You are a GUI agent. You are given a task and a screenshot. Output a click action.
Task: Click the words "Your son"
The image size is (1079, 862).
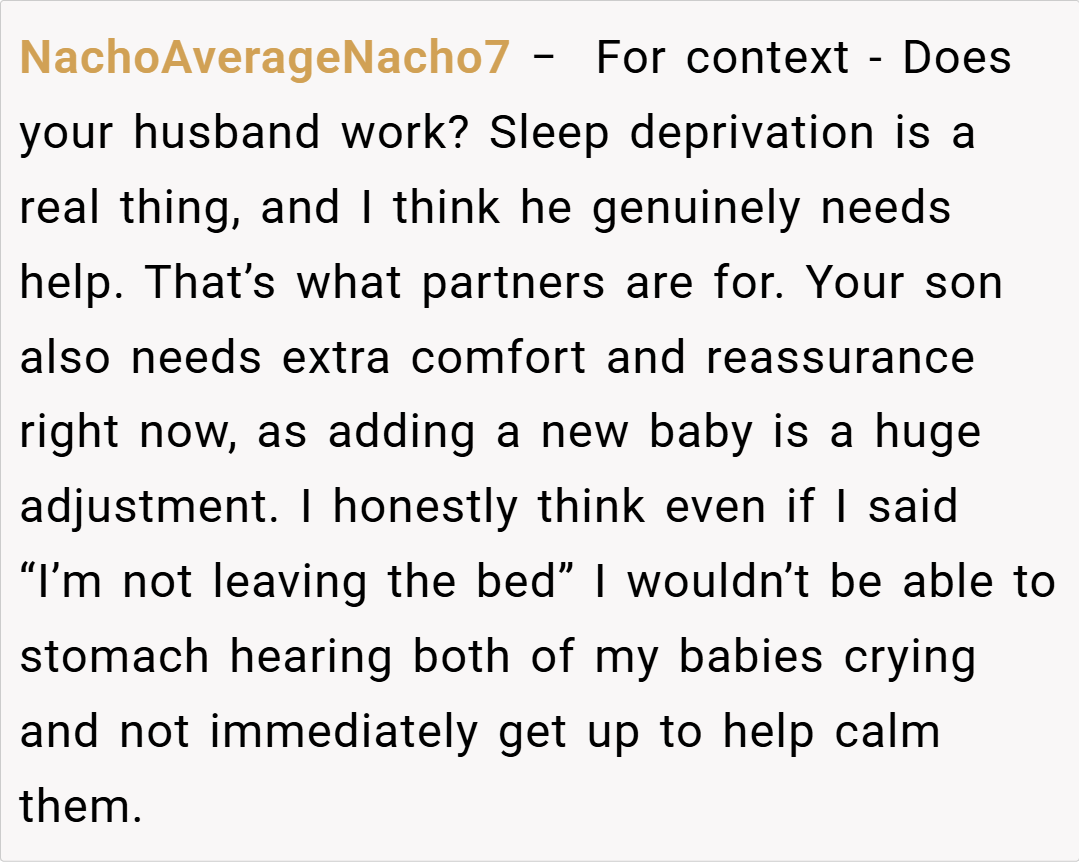tap(904, 283)
